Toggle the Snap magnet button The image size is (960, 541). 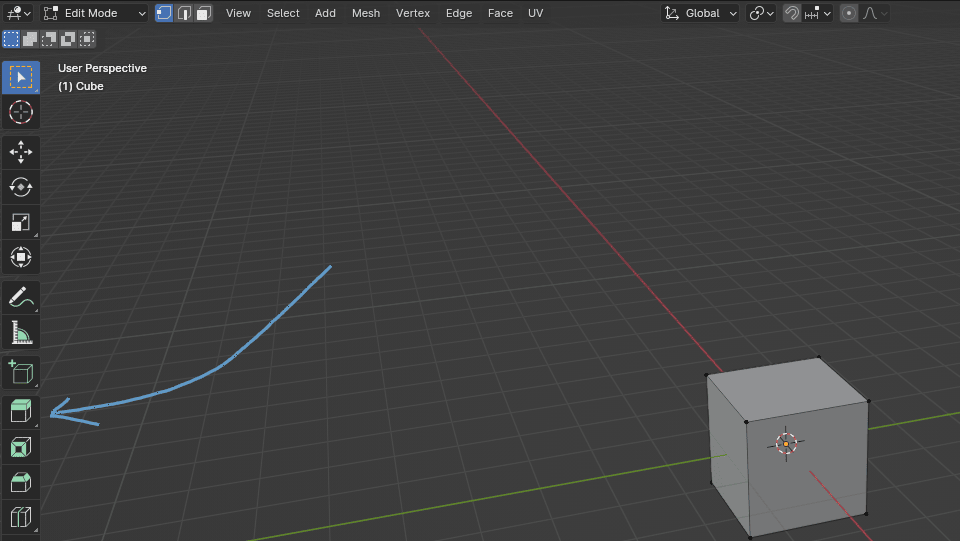[791, 13]
